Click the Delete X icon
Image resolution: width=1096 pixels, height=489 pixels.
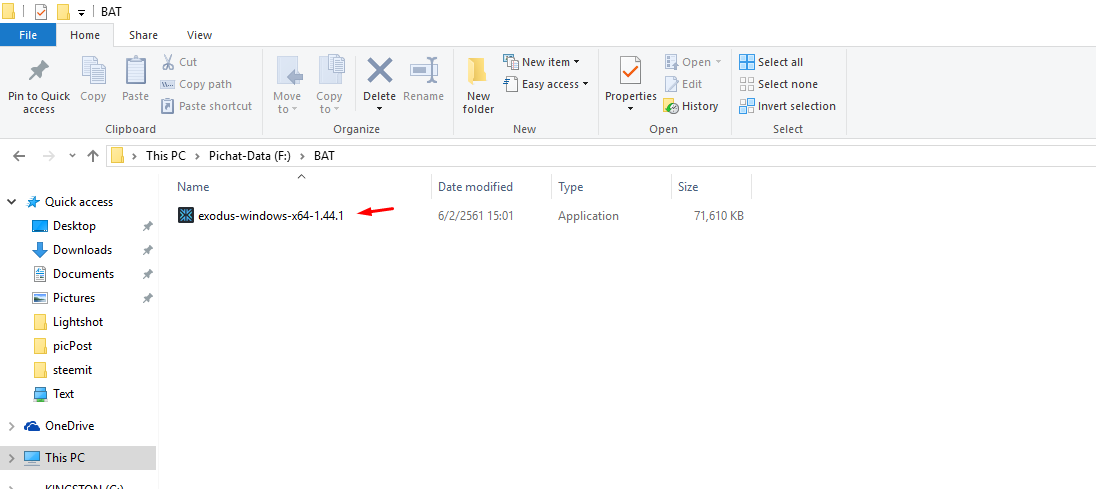380,71
